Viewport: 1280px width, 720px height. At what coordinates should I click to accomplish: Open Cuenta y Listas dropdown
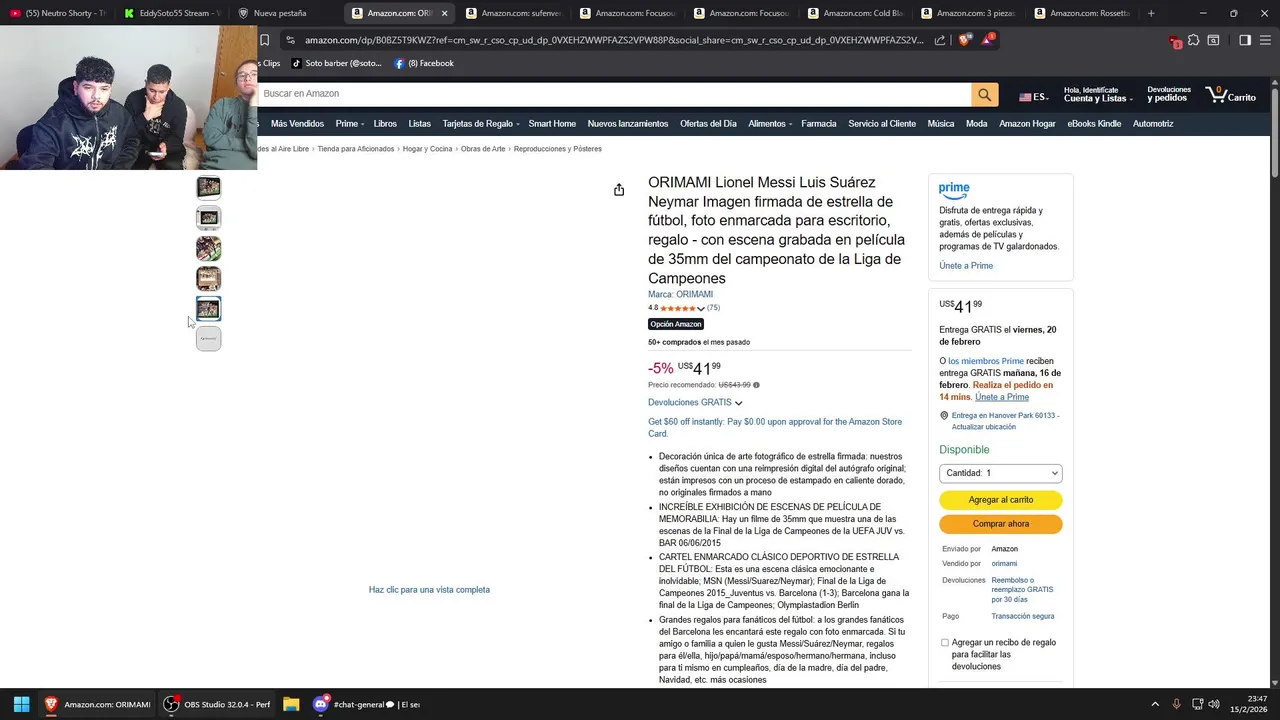pos(1098,94)
